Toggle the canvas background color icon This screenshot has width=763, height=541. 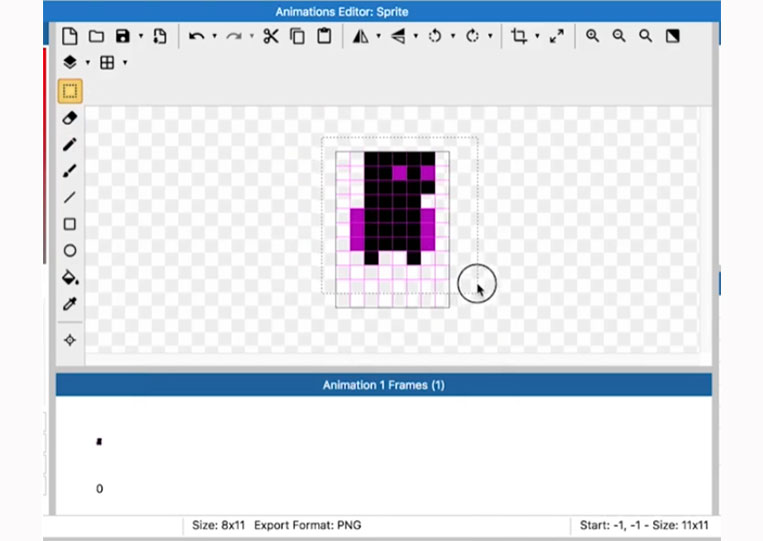click(672, 36)
